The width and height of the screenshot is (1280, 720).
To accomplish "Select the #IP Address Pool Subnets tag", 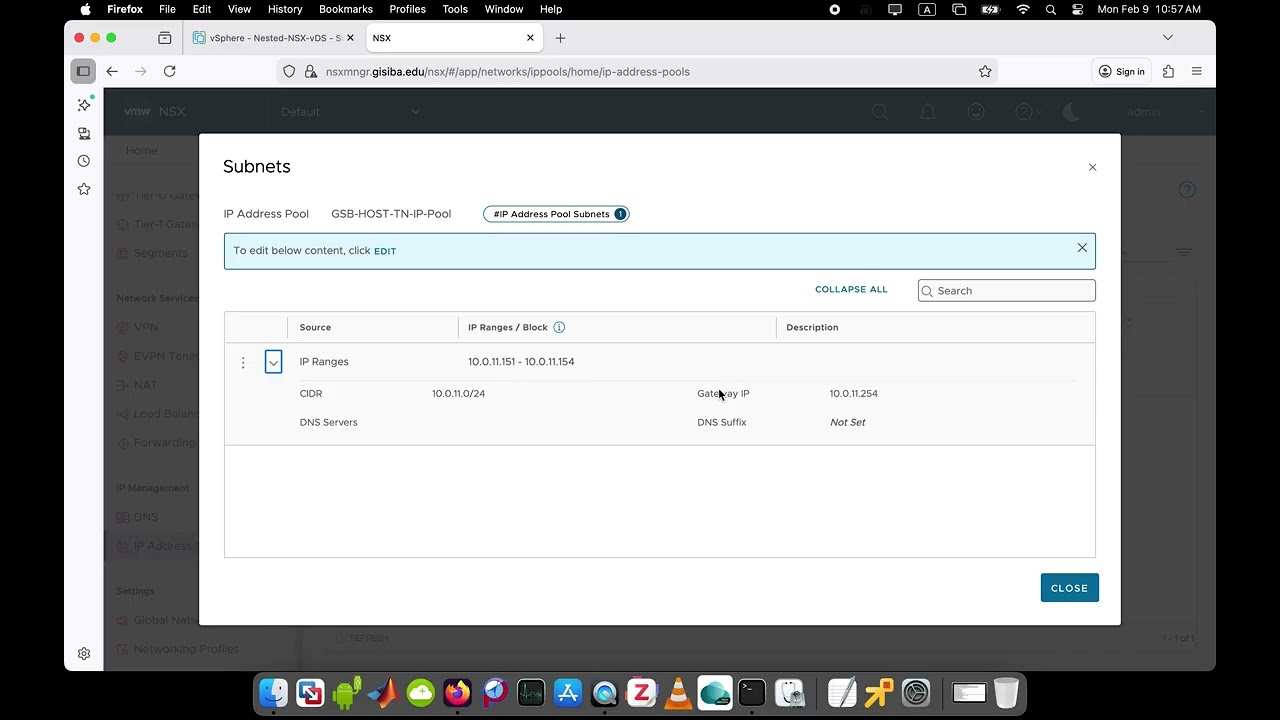I will 556,214.
